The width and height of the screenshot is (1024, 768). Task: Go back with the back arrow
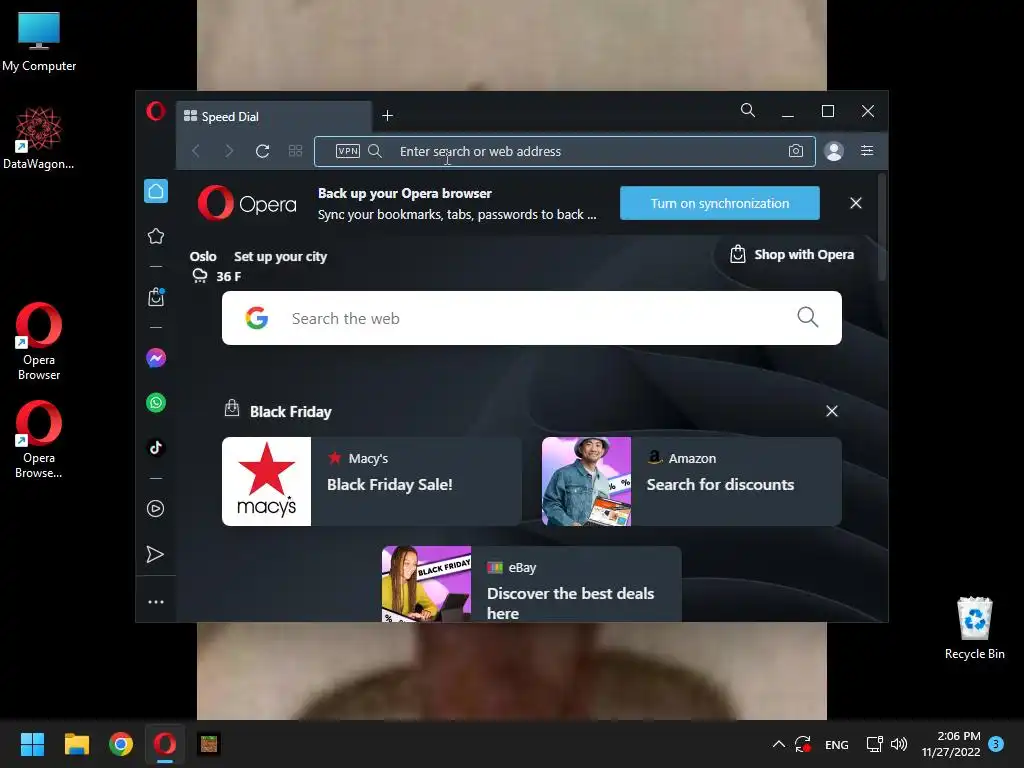(196, 151)
